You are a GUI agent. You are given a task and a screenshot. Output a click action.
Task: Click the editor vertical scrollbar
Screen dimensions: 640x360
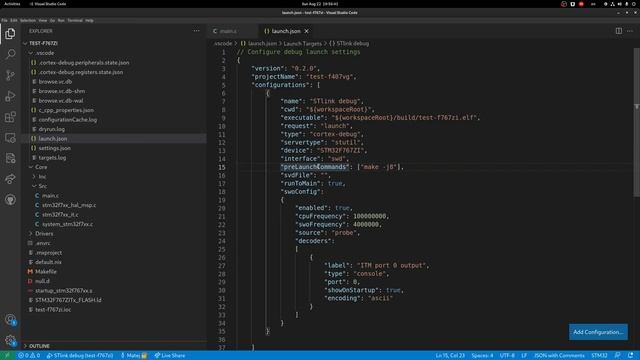point(636,122)
